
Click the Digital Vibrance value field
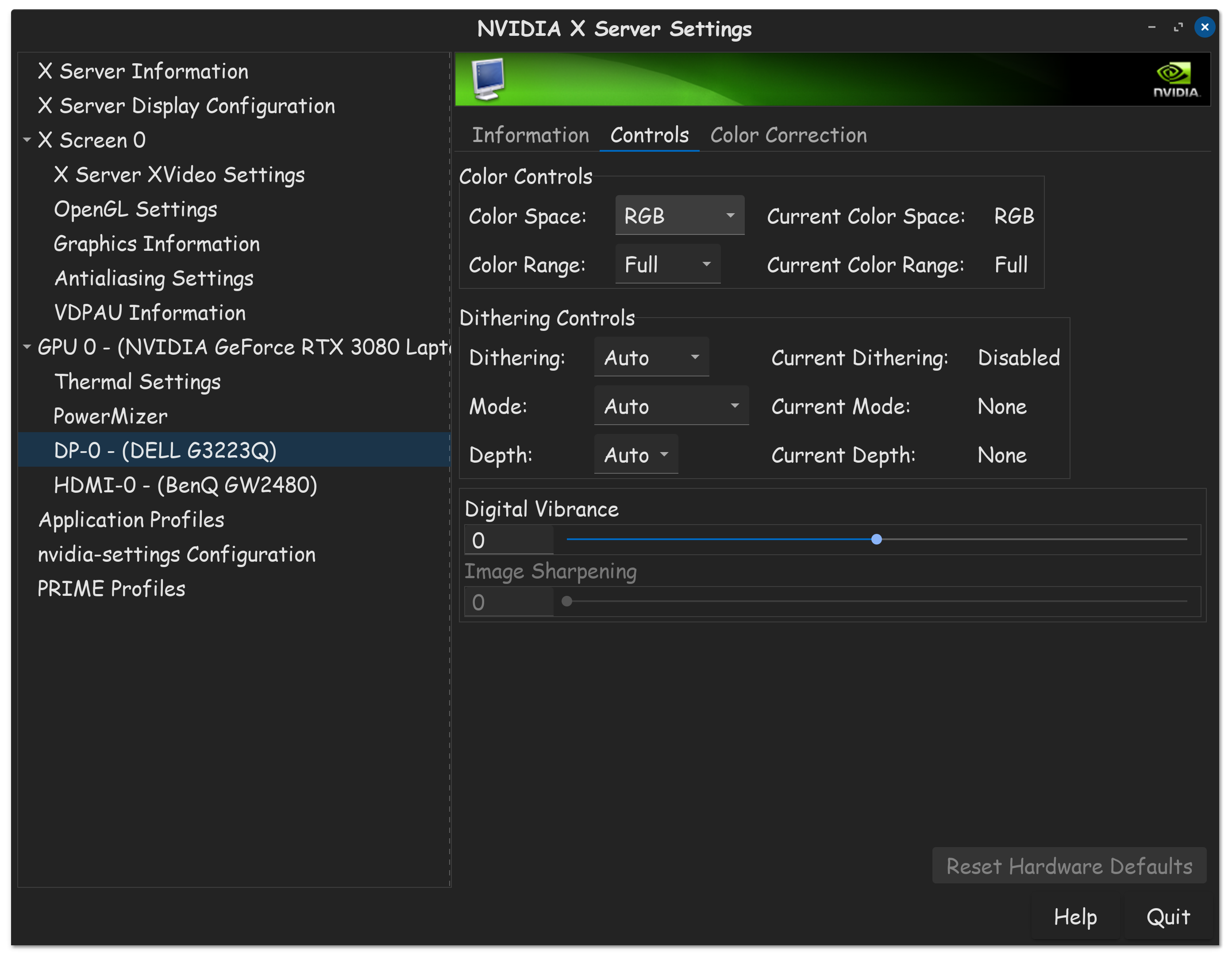click(x=508, y=540)
